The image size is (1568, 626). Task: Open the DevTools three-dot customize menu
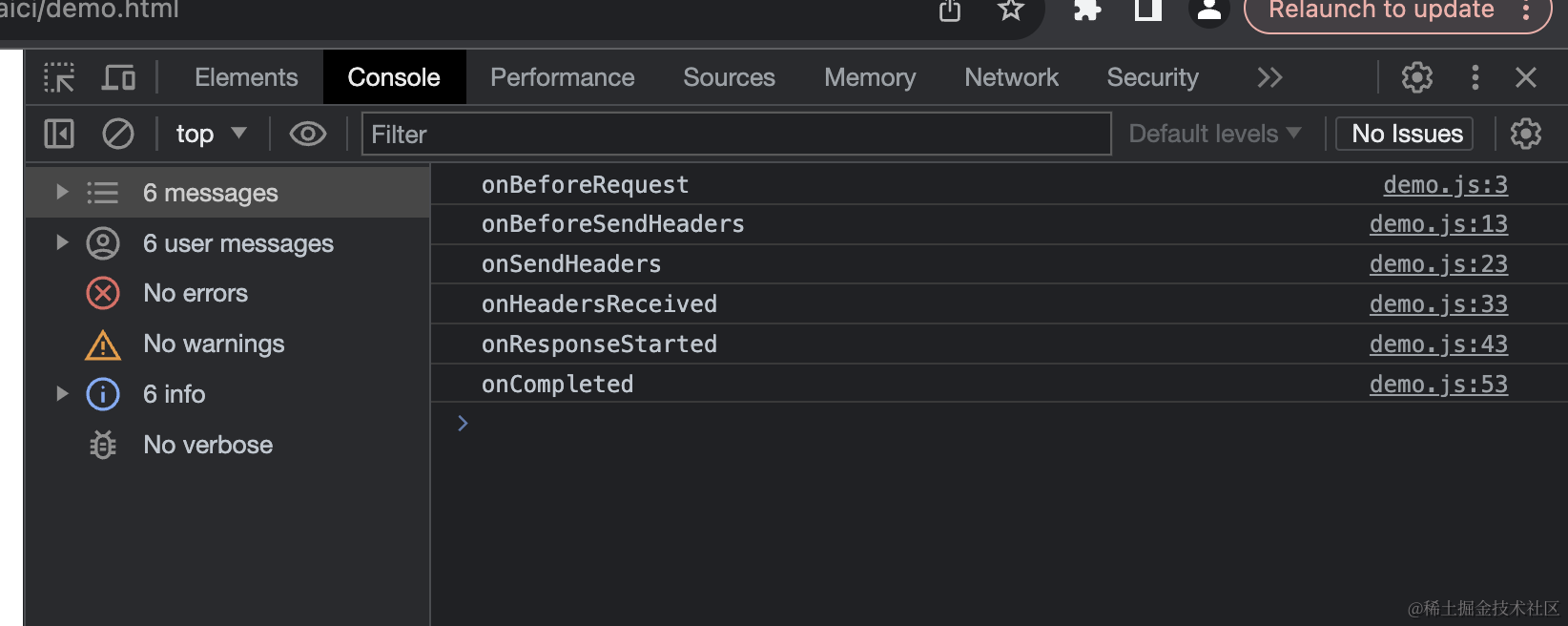[x=1475, y=77]
